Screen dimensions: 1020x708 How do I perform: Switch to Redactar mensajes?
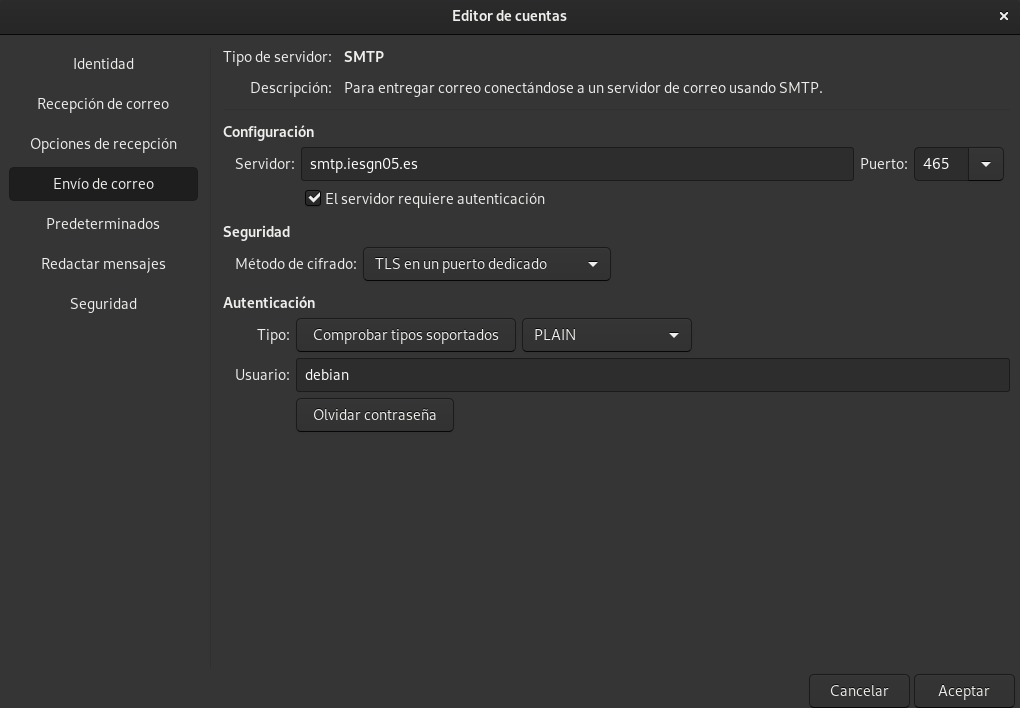(x=103, y=263)
